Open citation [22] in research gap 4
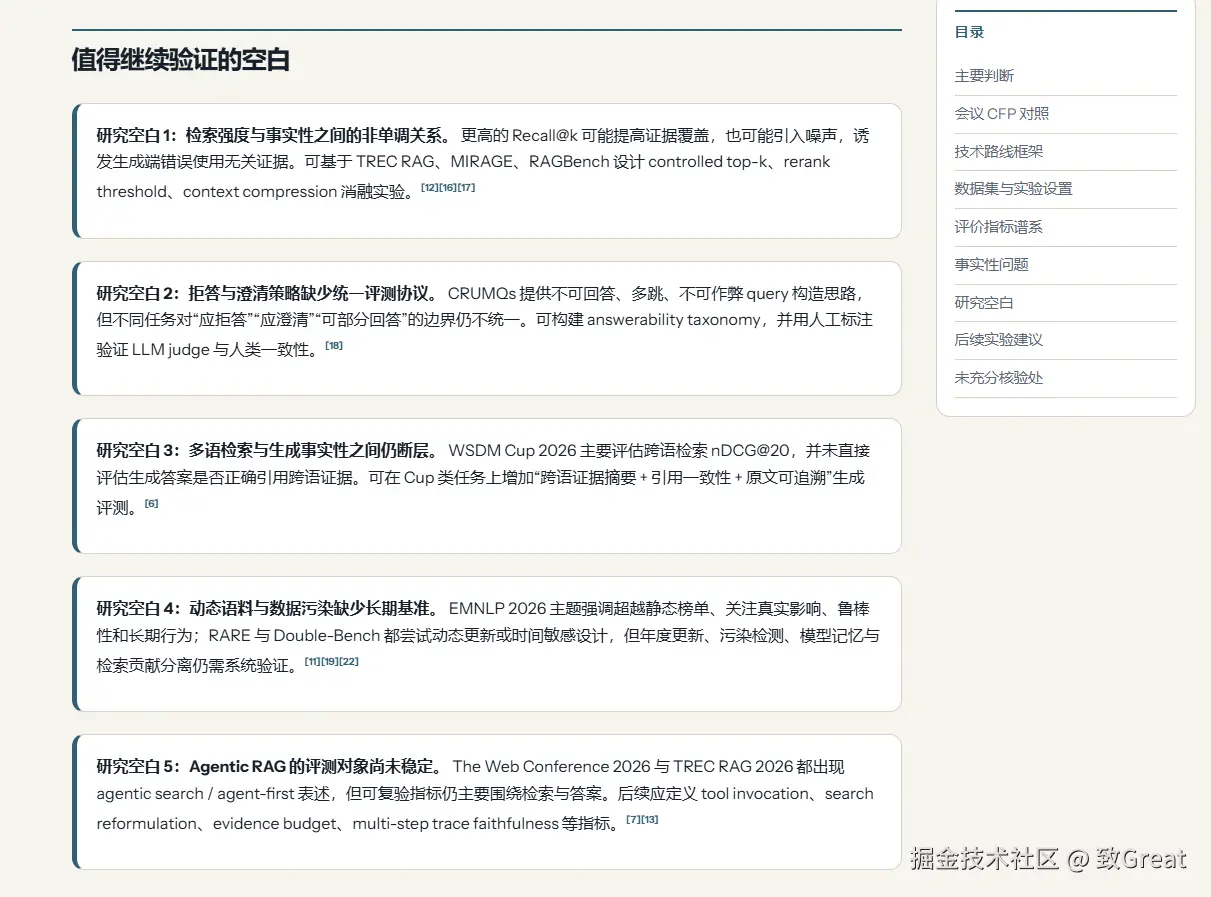The width and height of the screenshot is (1211, 897). 349,661
